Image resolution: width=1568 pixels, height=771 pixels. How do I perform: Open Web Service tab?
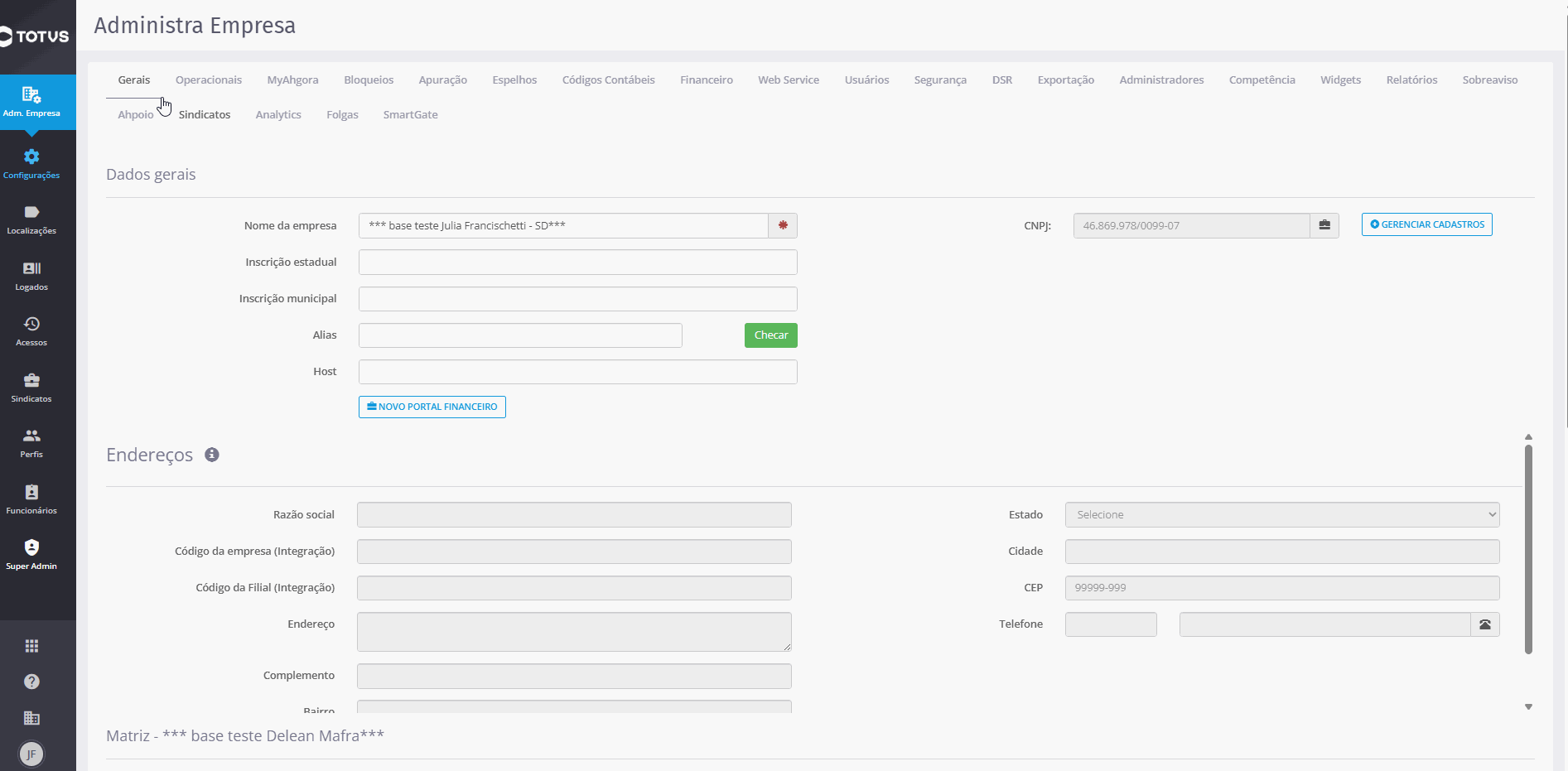tap(789, 80)
